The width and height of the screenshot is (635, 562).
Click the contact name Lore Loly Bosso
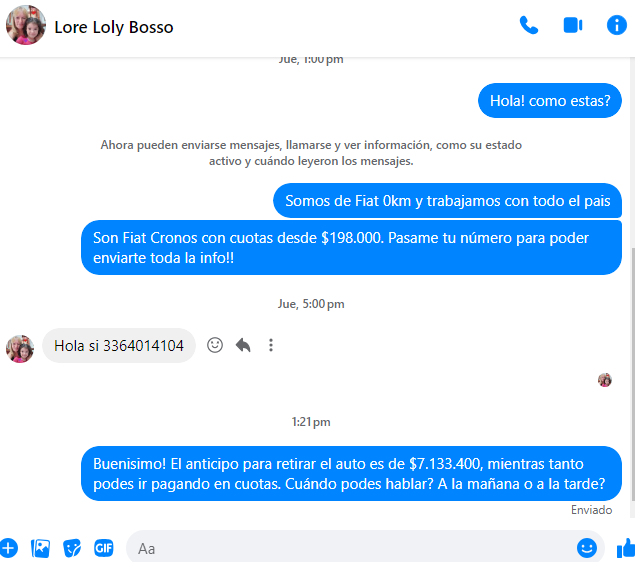click(114, 28)
